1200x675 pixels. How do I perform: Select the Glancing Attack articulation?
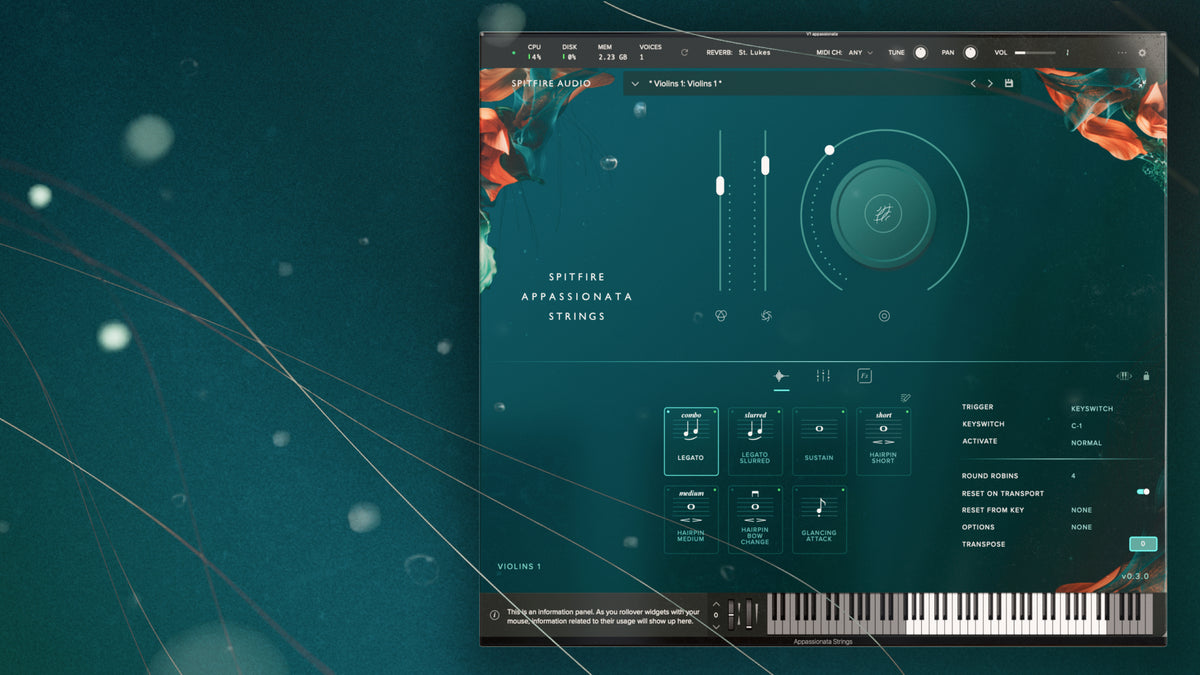819,519
